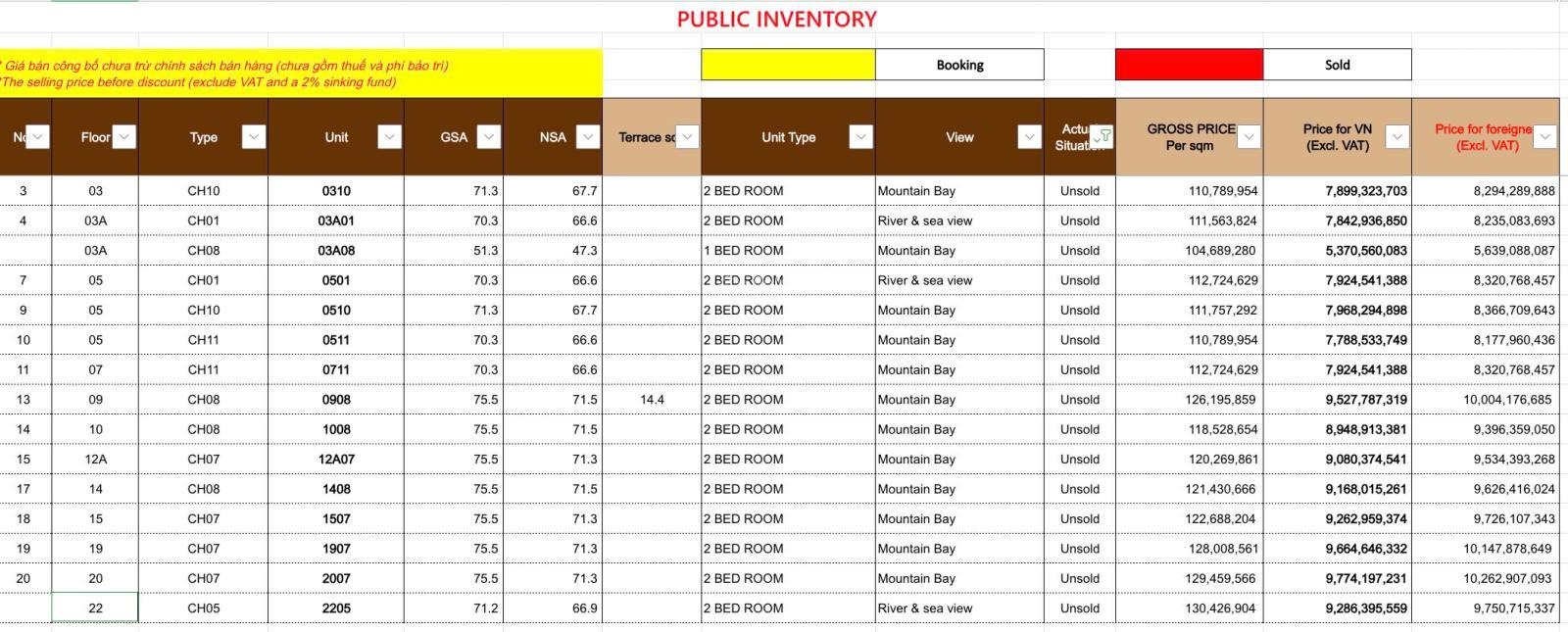Select the Booking legend cell
This screenshot has width=1568, height=632.
[x=959, y=65]
